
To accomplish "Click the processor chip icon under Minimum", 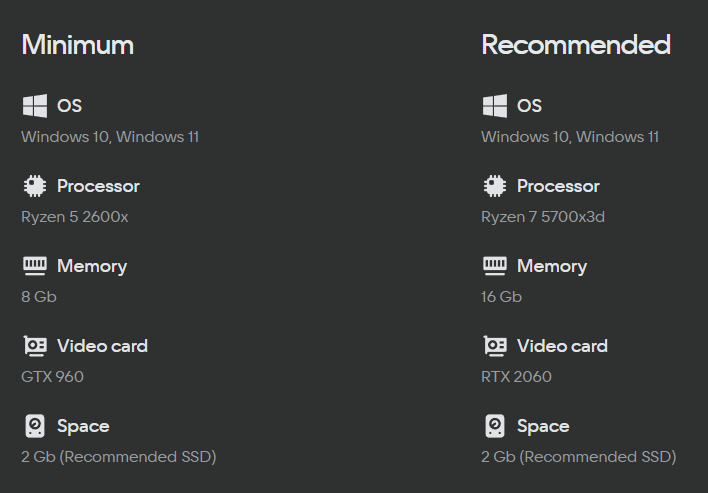I will (35, 186).
